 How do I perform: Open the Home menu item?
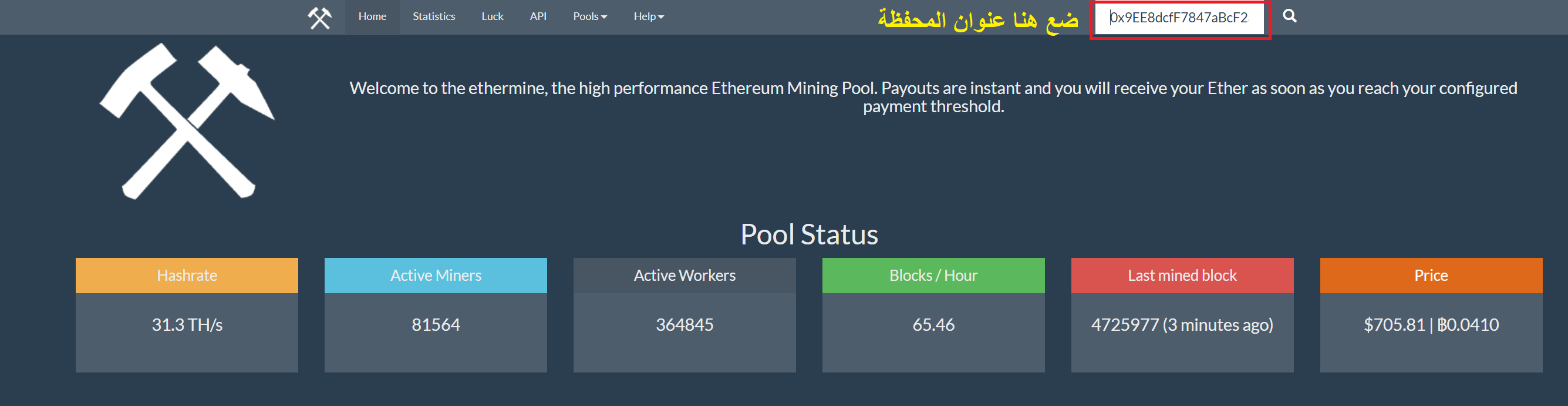point(373,16)
